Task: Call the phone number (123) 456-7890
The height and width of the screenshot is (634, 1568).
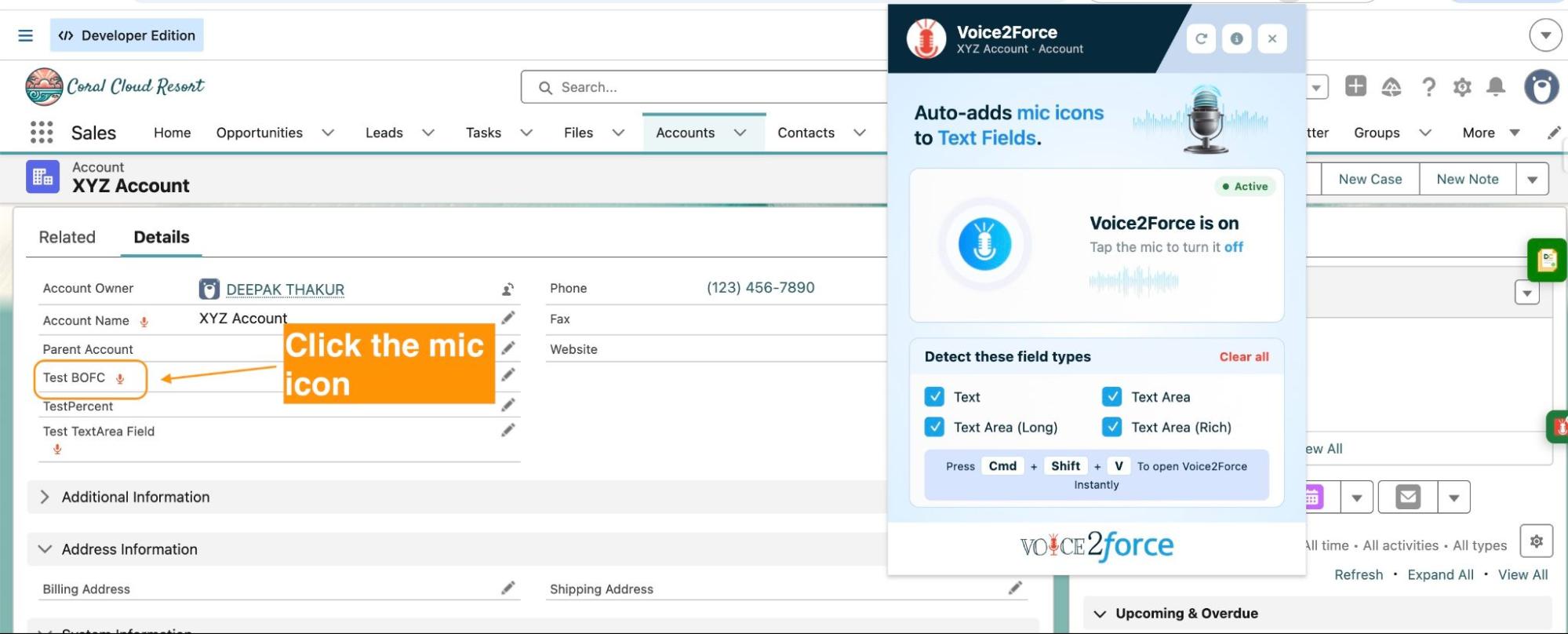Action: [761, 288]
